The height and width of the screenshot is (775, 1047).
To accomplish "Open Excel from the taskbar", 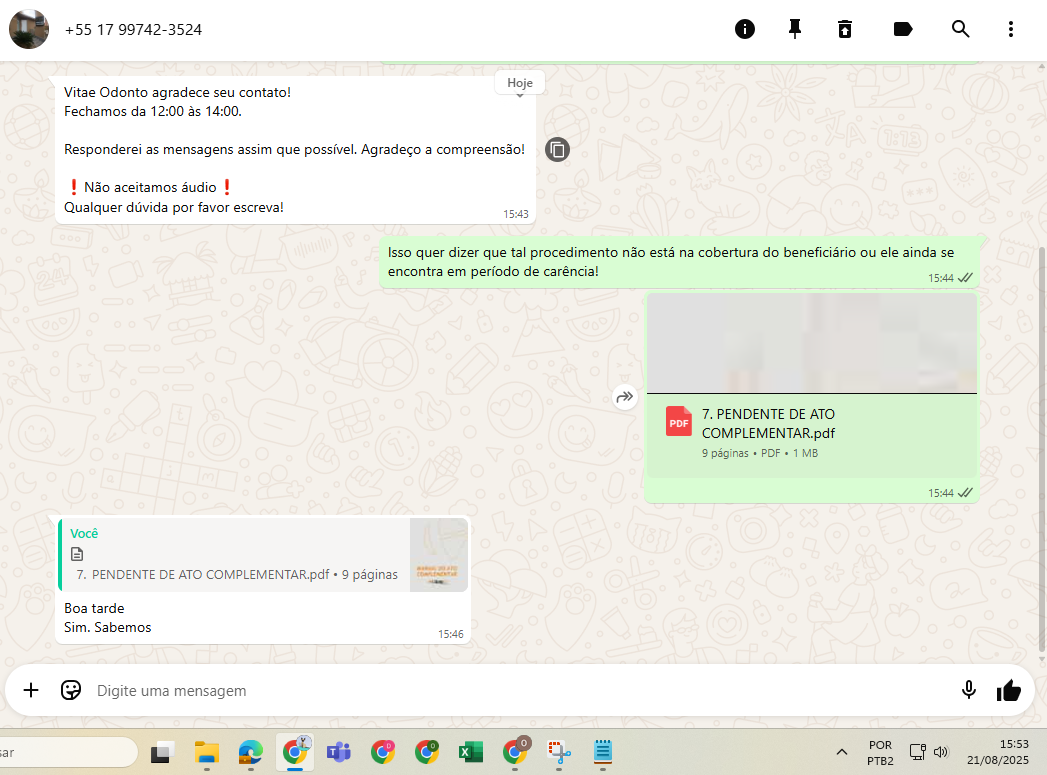I will 471,752.
